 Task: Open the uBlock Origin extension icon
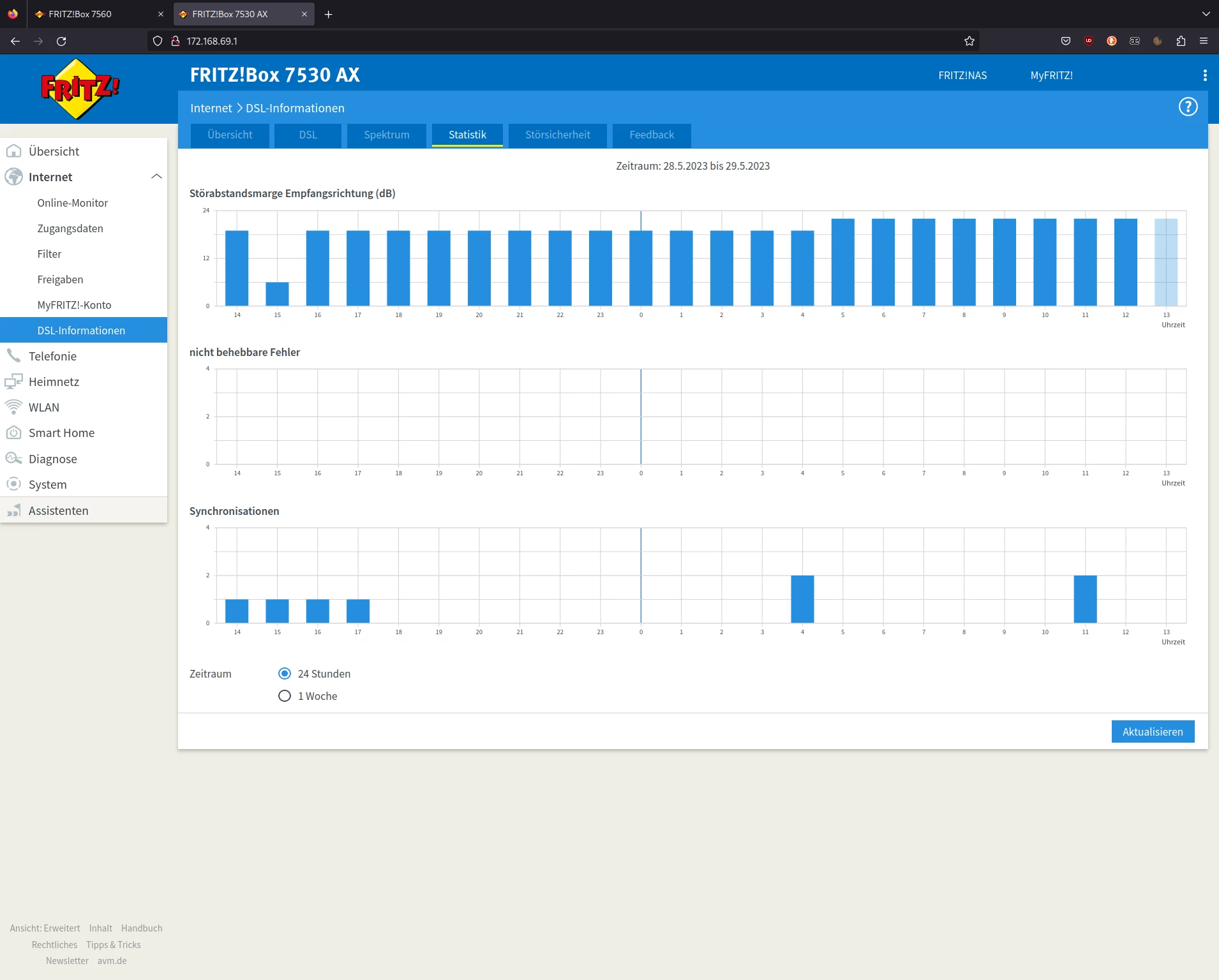[x=1089, y=41]
